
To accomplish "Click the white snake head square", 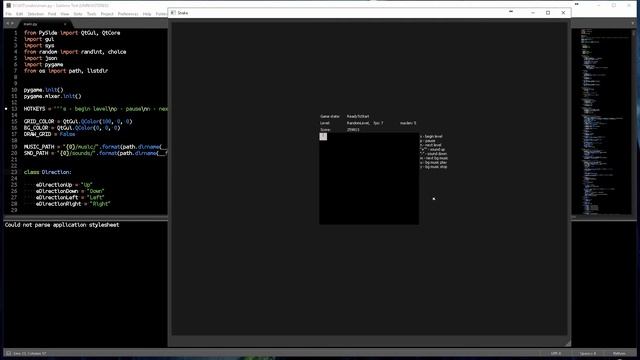I will click(x=323, y=136).
